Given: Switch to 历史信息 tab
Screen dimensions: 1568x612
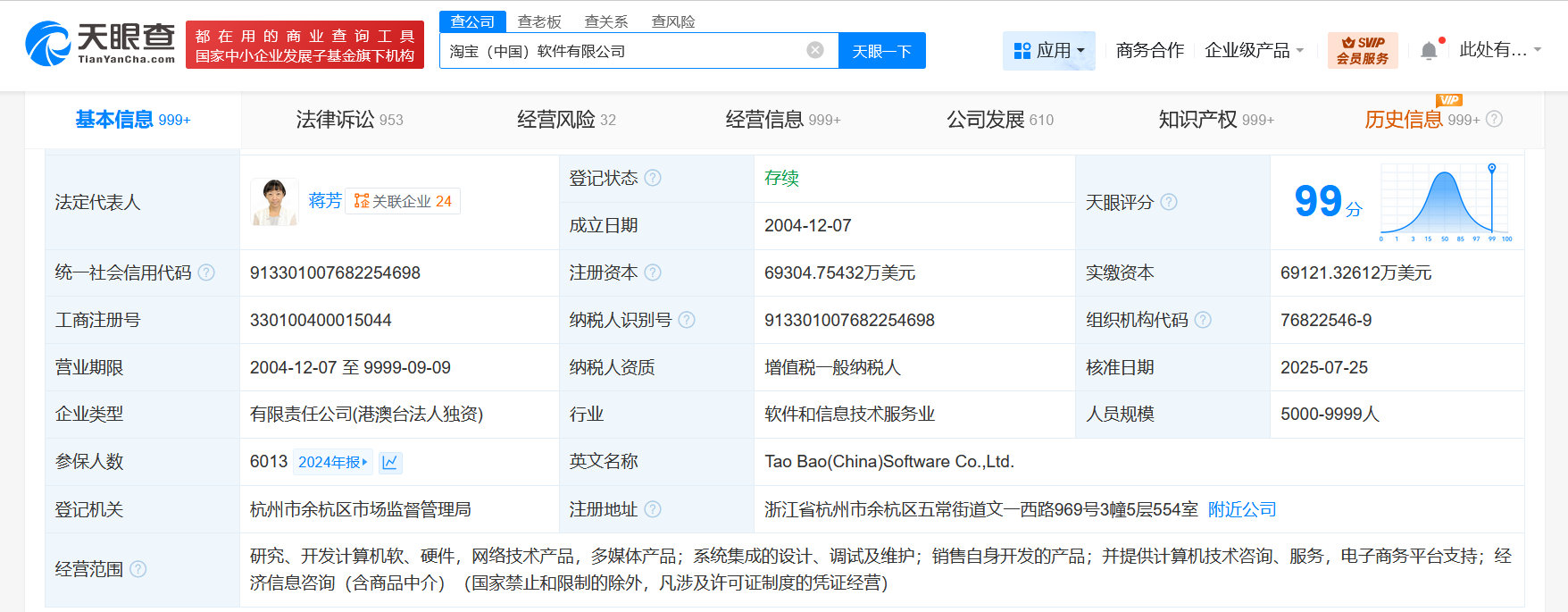Looking at the screenshot, I should coord(1422,120).
